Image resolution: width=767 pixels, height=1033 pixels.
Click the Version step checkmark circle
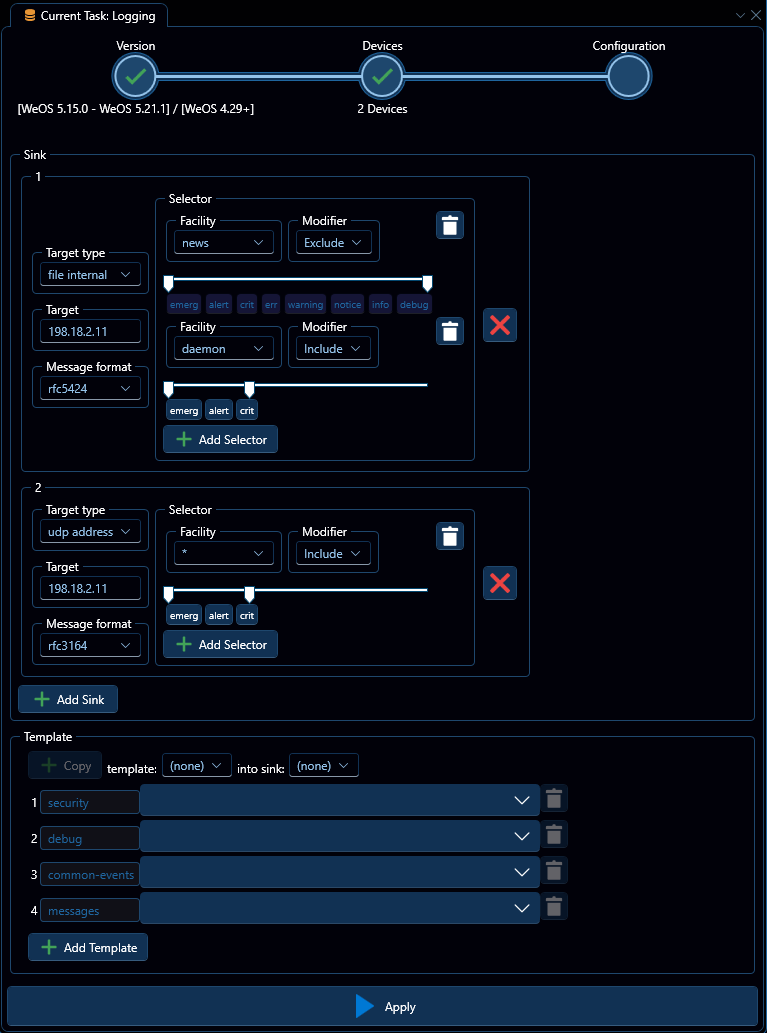pos(135,77)
